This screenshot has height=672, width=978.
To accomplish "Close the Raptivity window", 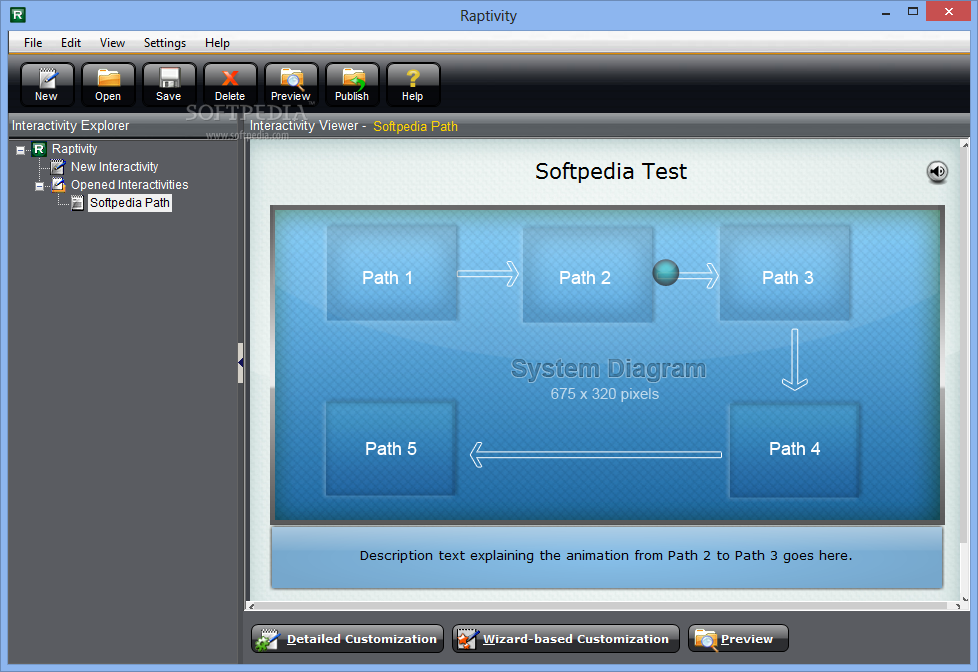I will coord(949,12).
